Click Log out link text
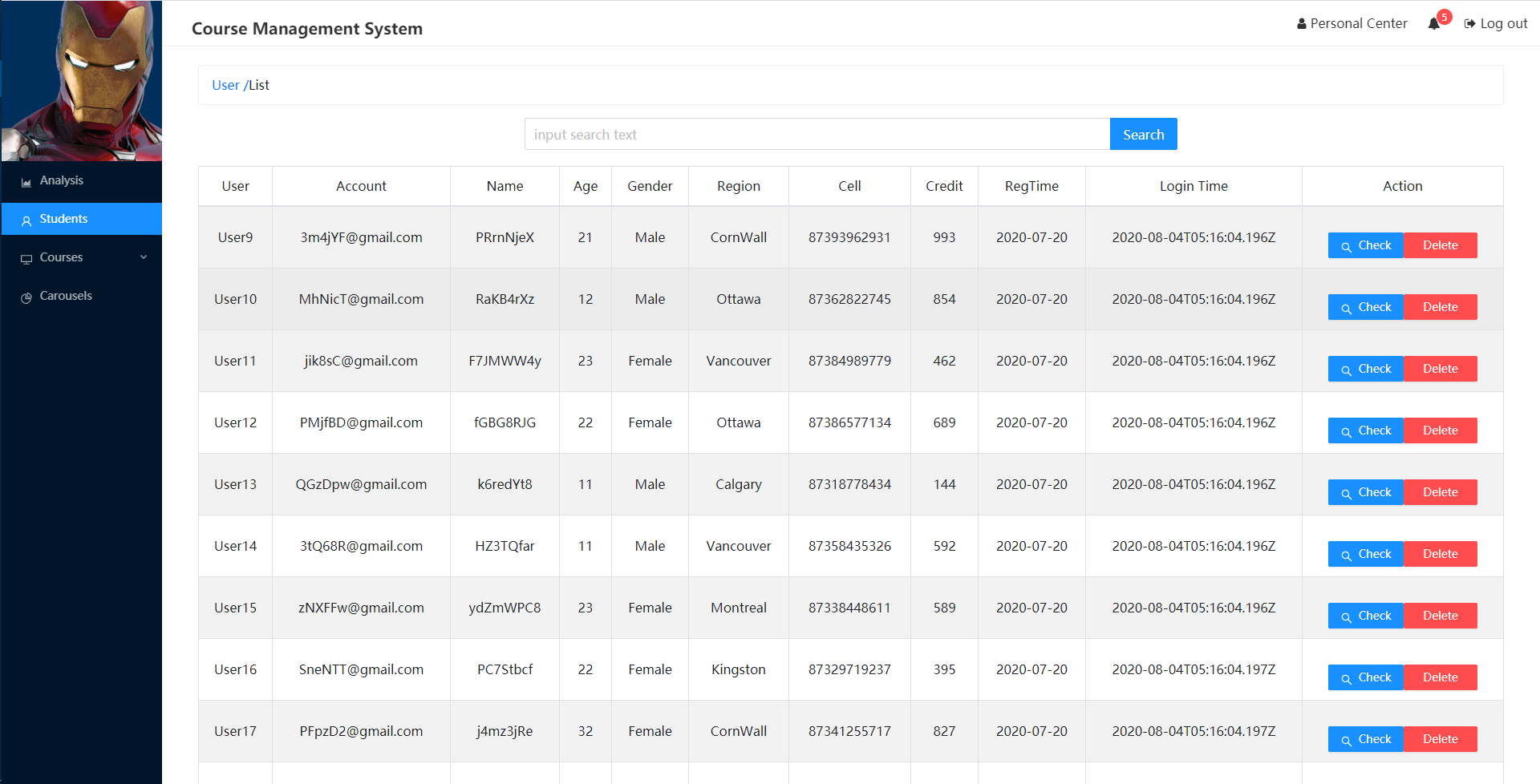Screen dimensions: 1540x784 (x=1504, y=24)
